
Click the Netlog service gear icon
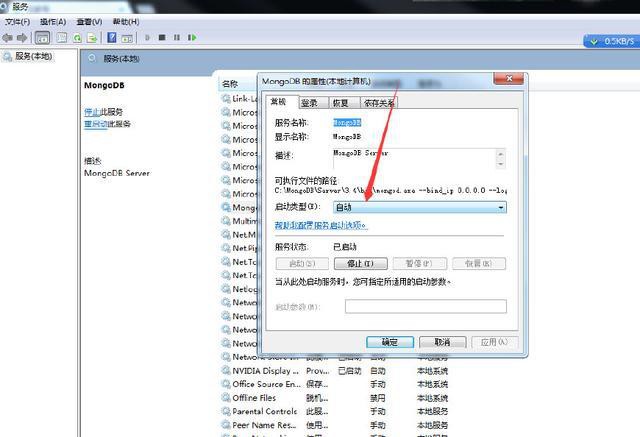tap(226, 289)
